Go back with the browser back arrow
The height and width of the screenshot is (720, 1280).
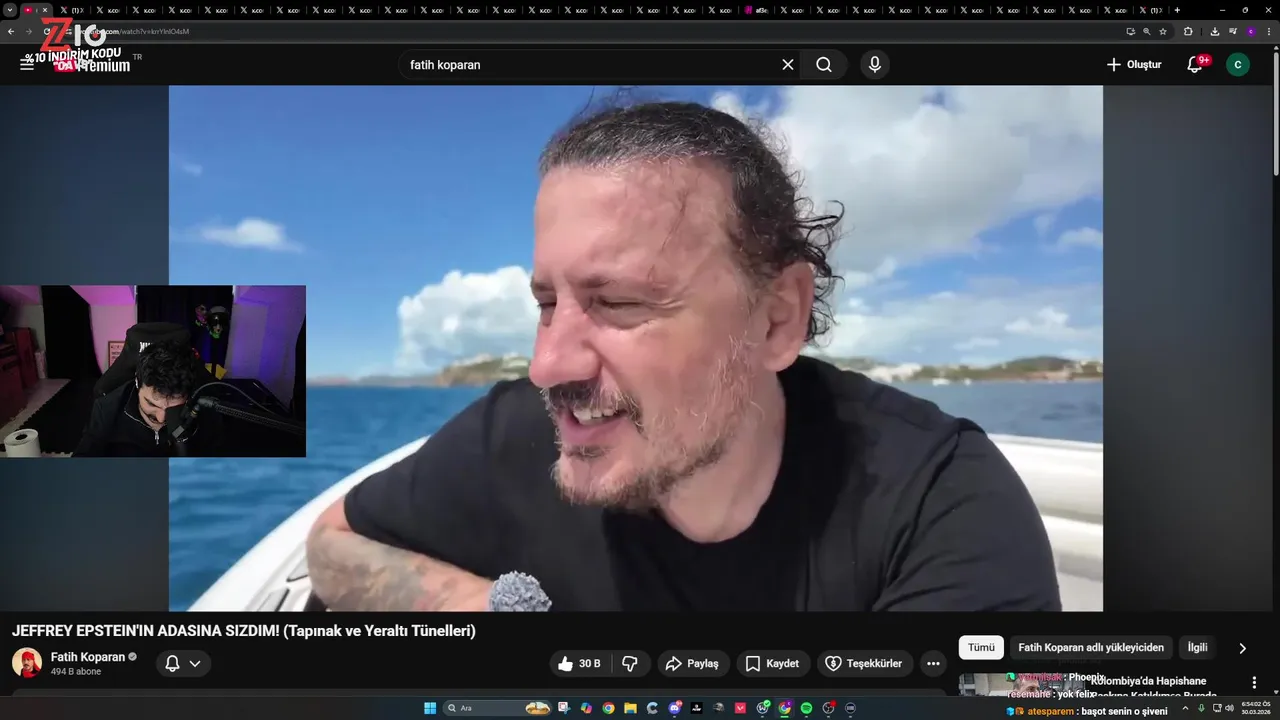coord(11,31)
